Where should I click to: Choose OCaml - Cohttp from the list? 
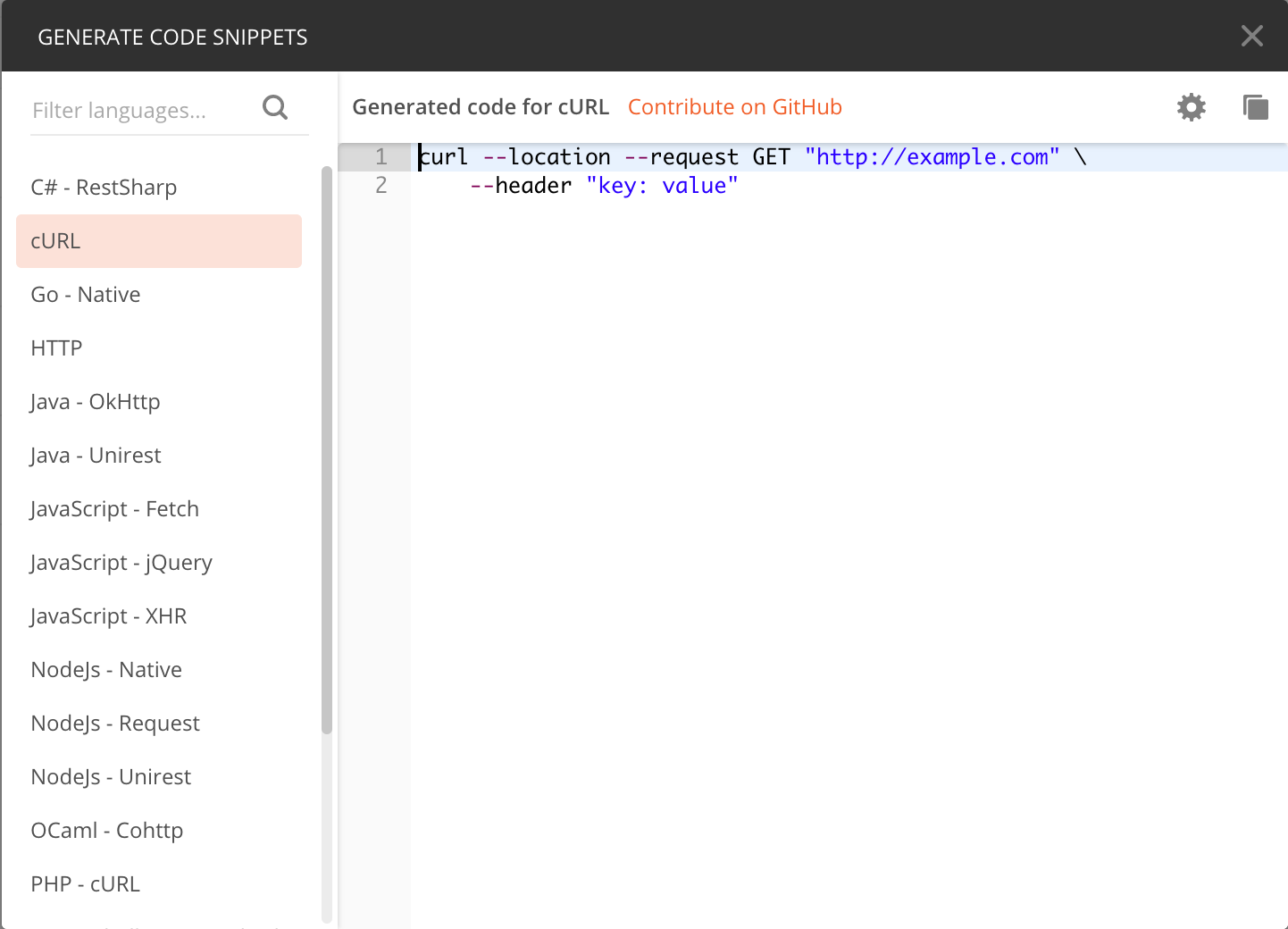[x=106, y=830]
